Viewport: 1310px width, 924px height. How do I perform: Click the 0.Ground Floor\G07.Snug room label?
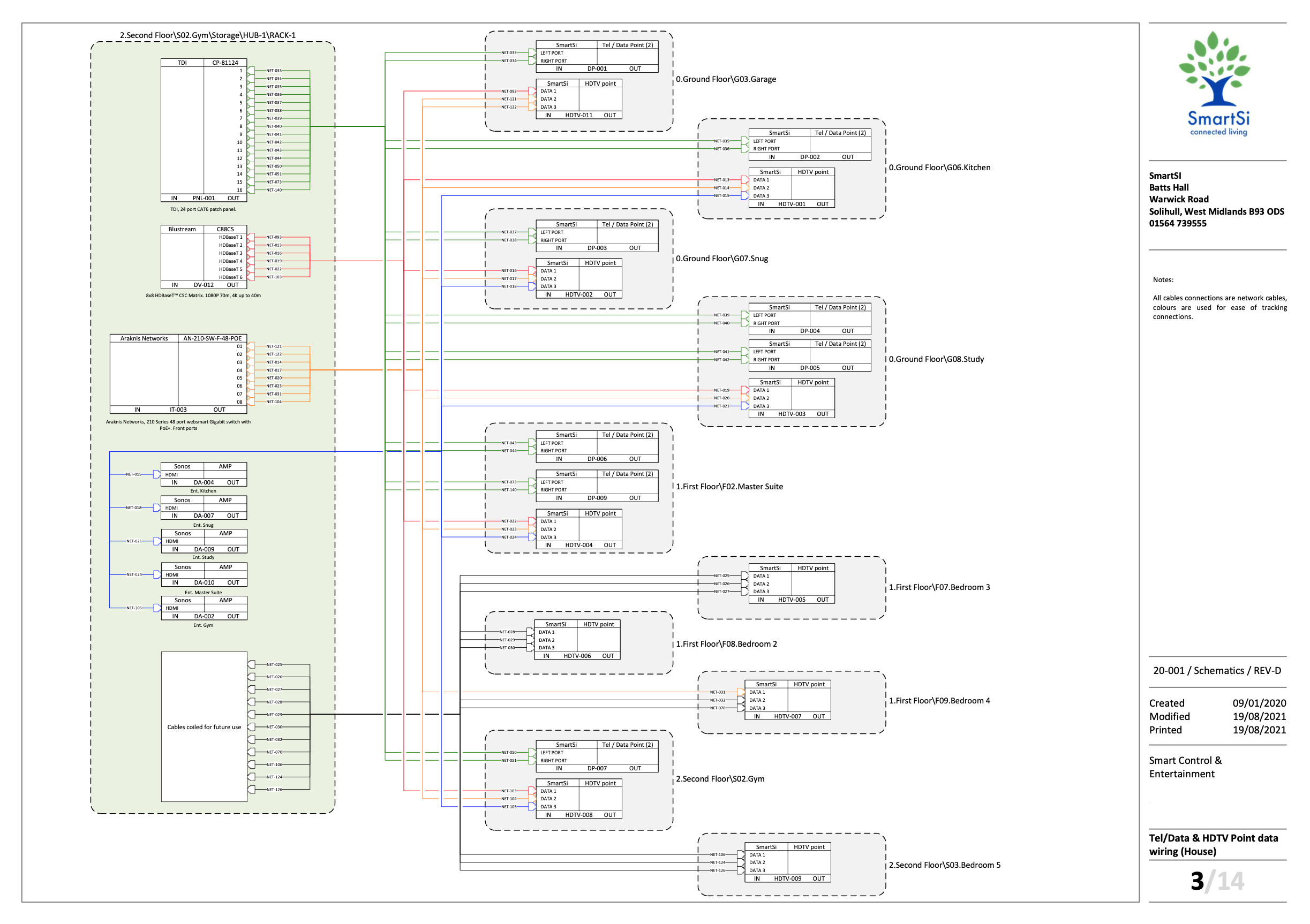[x=722, y=259]
